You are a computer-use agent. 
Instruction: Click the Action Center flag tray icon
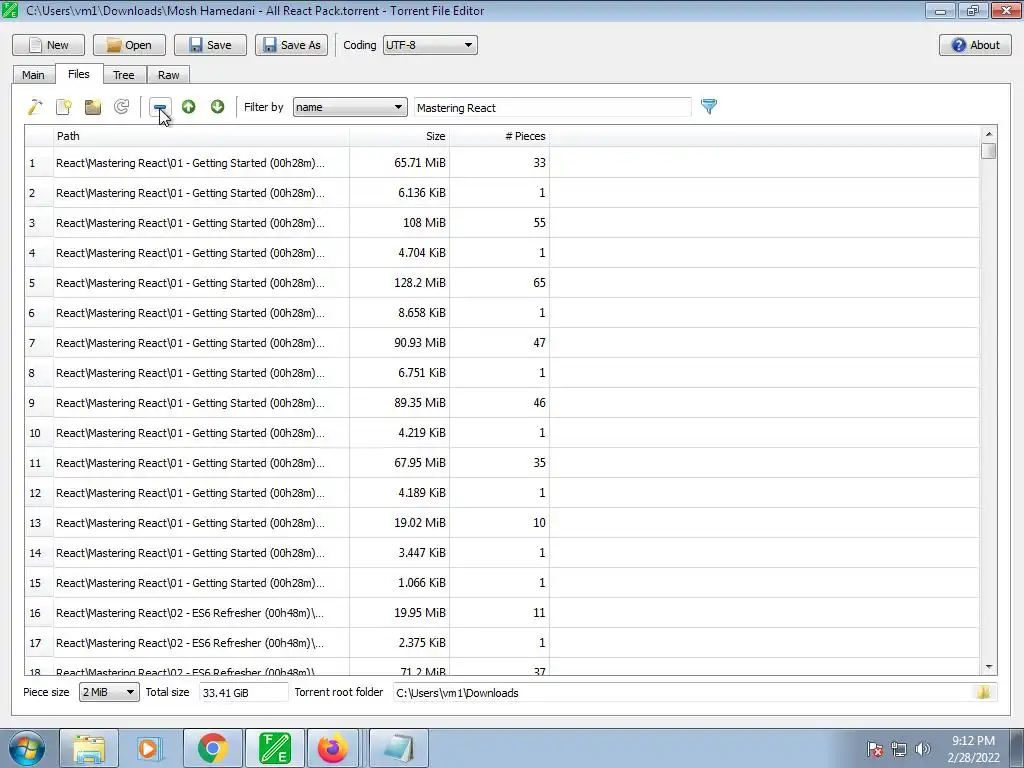click(x=874, y=749)
